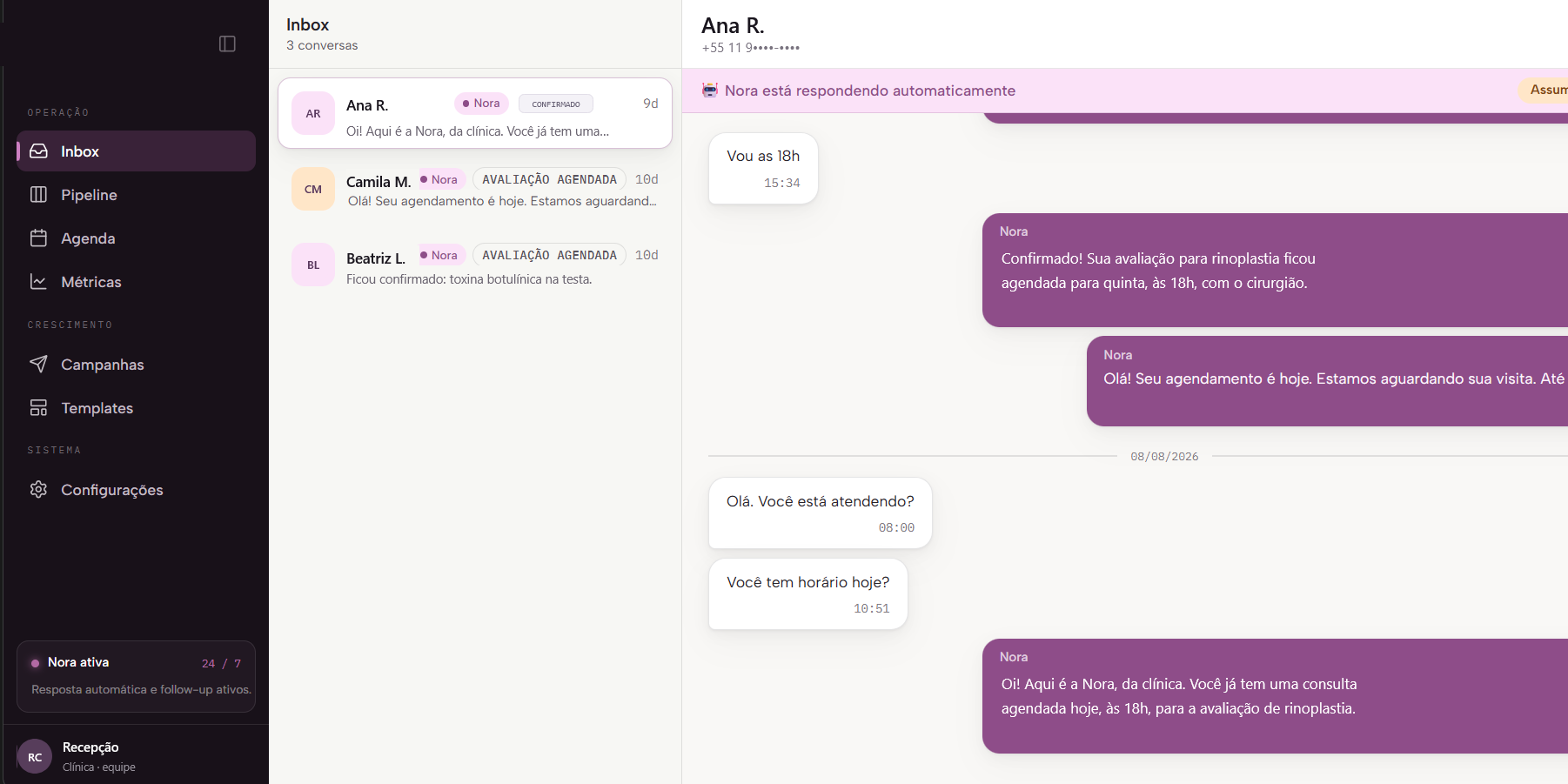Open the Templates section

[x=136, y=407]
